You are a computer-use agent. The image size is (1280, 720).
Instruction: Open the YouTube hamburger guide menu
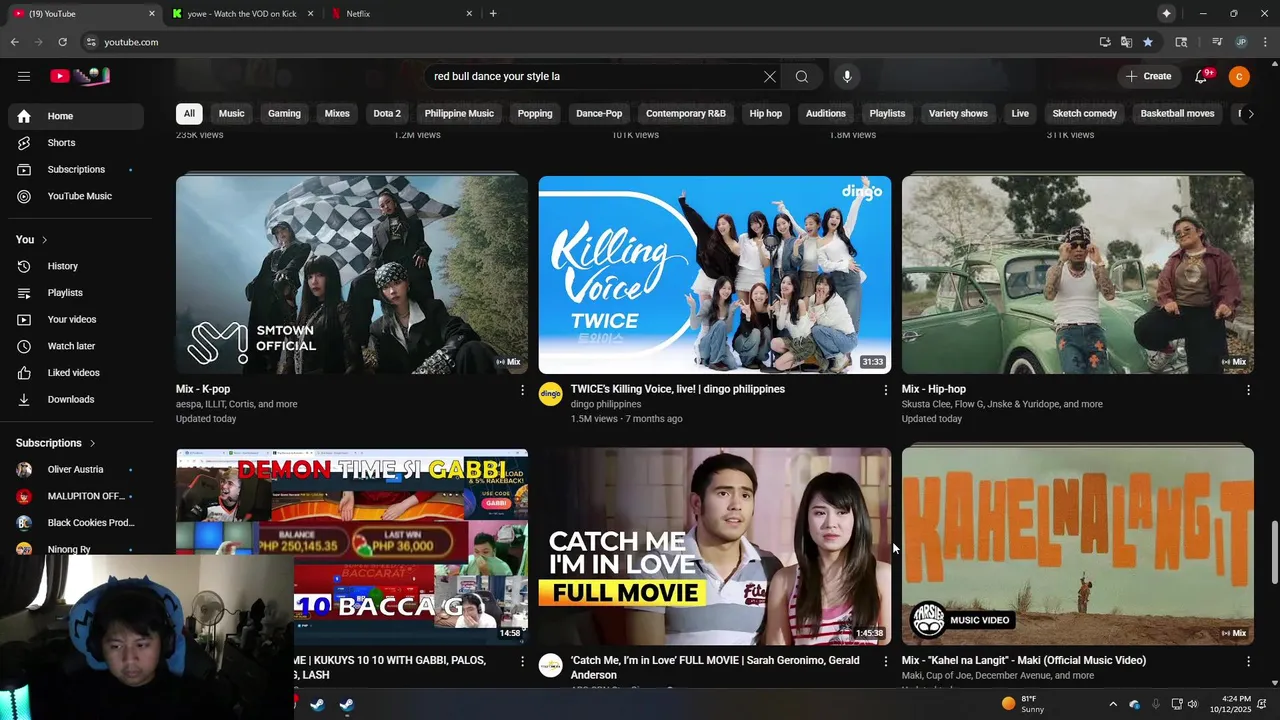point(24,76)
